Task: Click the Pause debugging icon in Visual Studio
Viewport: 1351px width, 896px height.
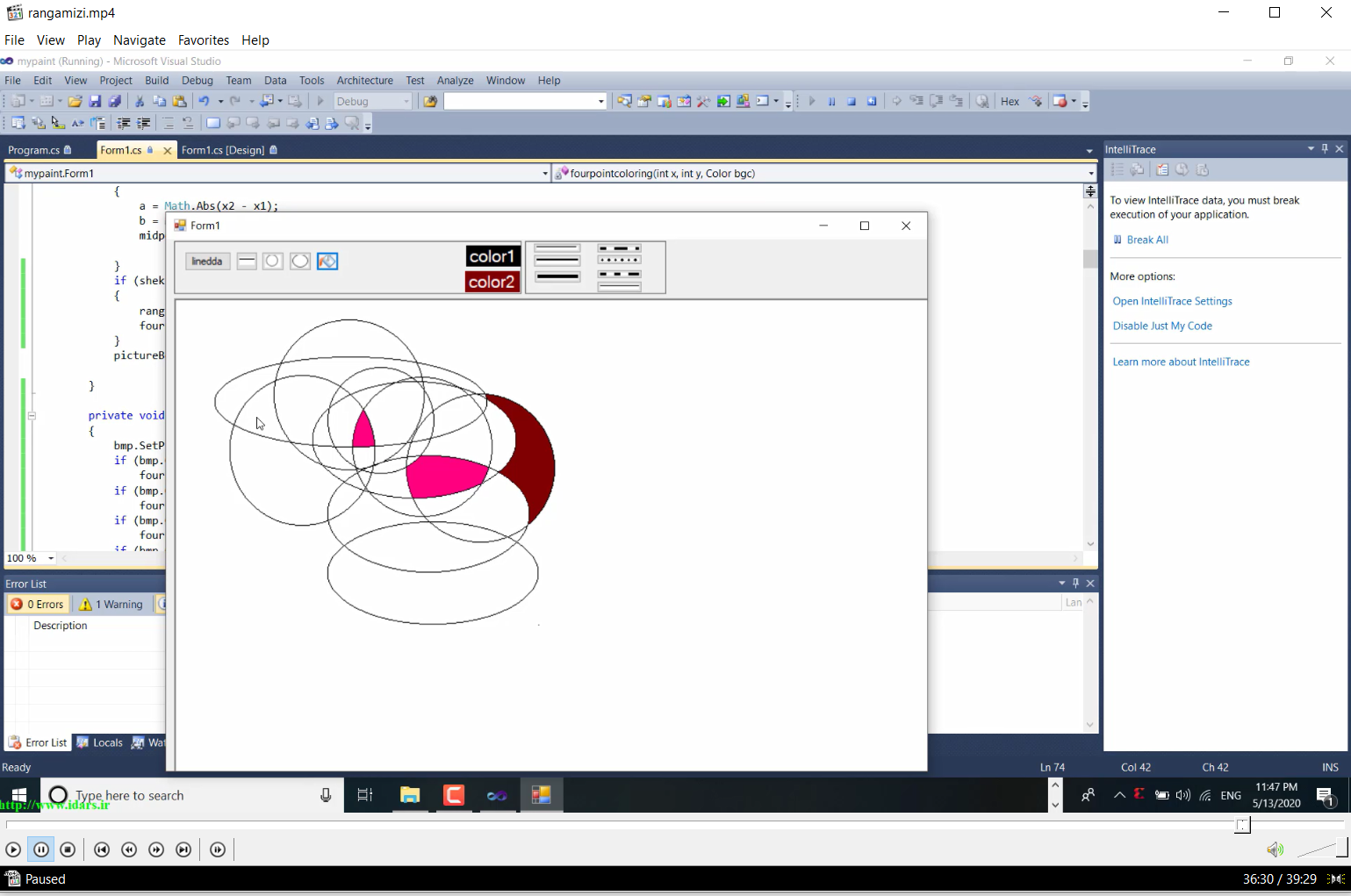Action: click(831, 102)
